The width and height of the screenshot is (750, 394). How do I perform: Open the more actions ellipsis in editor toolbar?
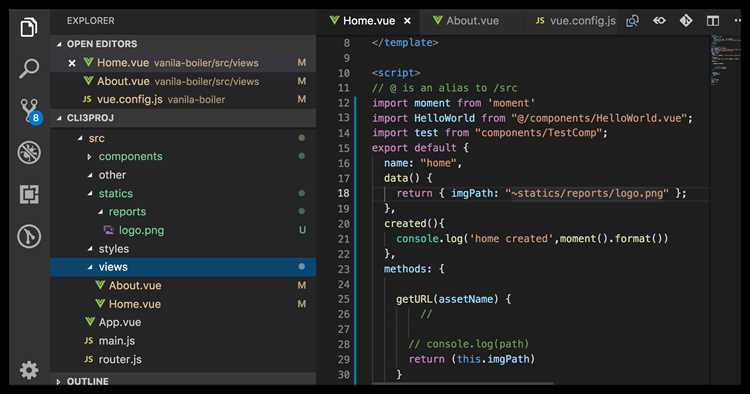point(737,21)
